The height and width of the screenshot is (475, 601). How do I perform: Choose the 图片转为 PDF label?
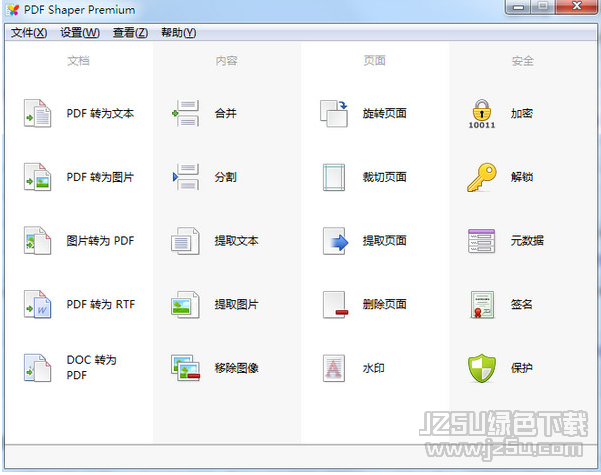[x=100, y=241]
